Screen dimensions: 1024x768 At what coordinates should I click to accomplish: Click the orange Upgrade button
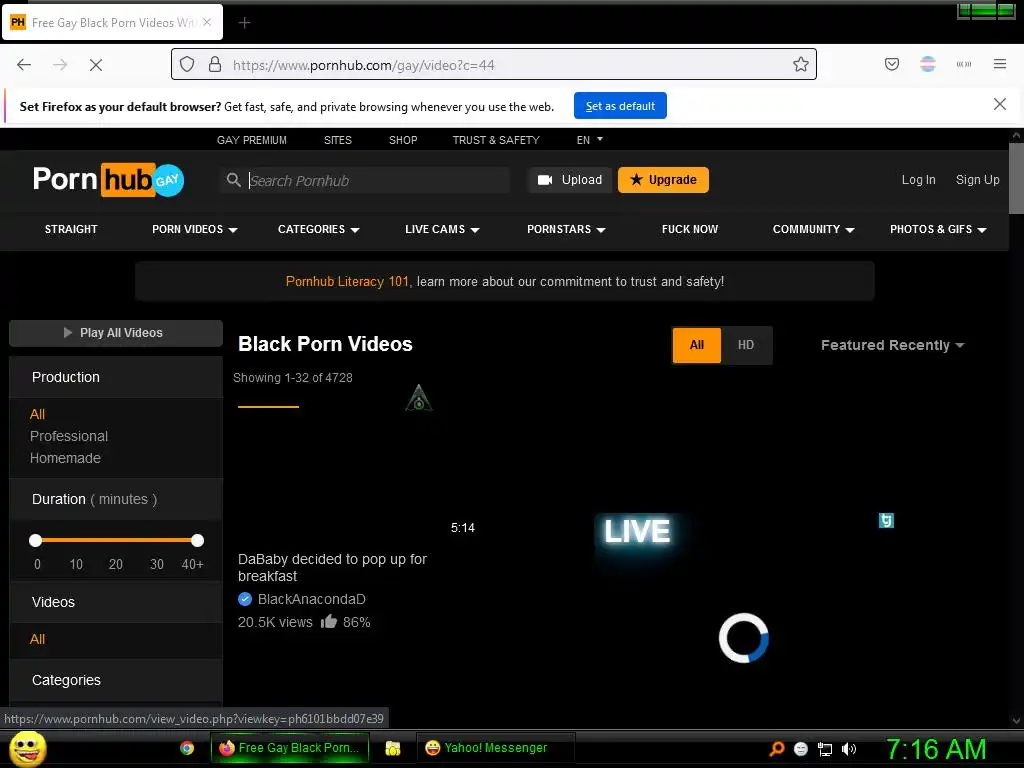(x=663, y=180)
